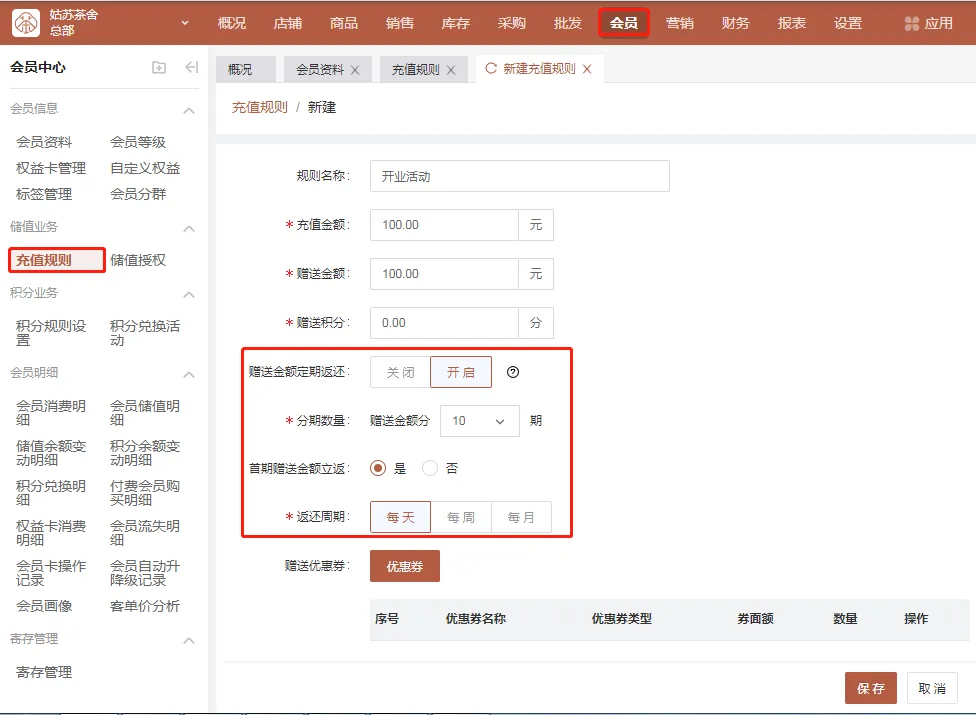Click the 保存 button
This screenshot has width=976, height=715.
pyautogui.click(x=870, y=688)
